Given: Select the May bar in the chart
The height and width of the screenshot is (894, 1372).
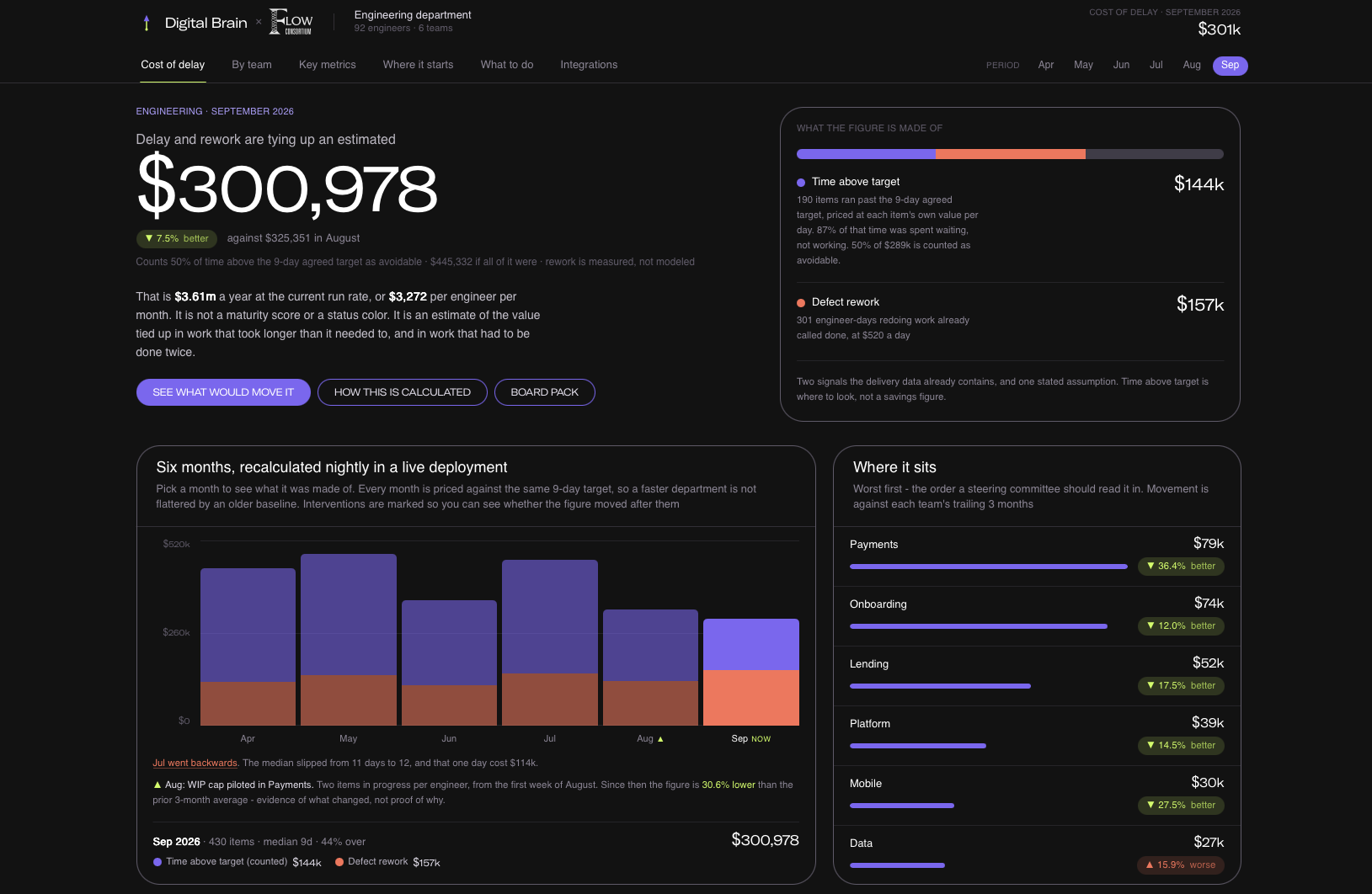Looking at the screenshot, I should pyautogui.click(x=349, y=640).
